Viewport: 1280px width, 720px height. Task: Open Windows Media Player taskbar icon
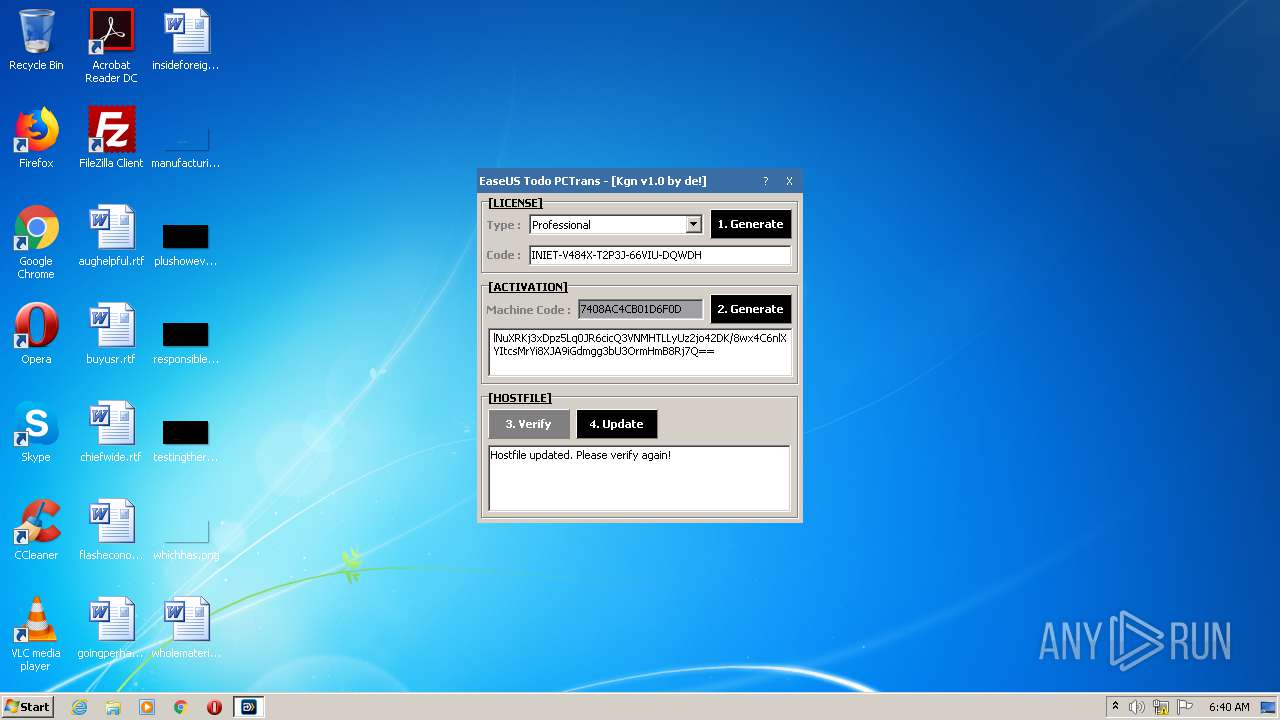coord(147,707)
